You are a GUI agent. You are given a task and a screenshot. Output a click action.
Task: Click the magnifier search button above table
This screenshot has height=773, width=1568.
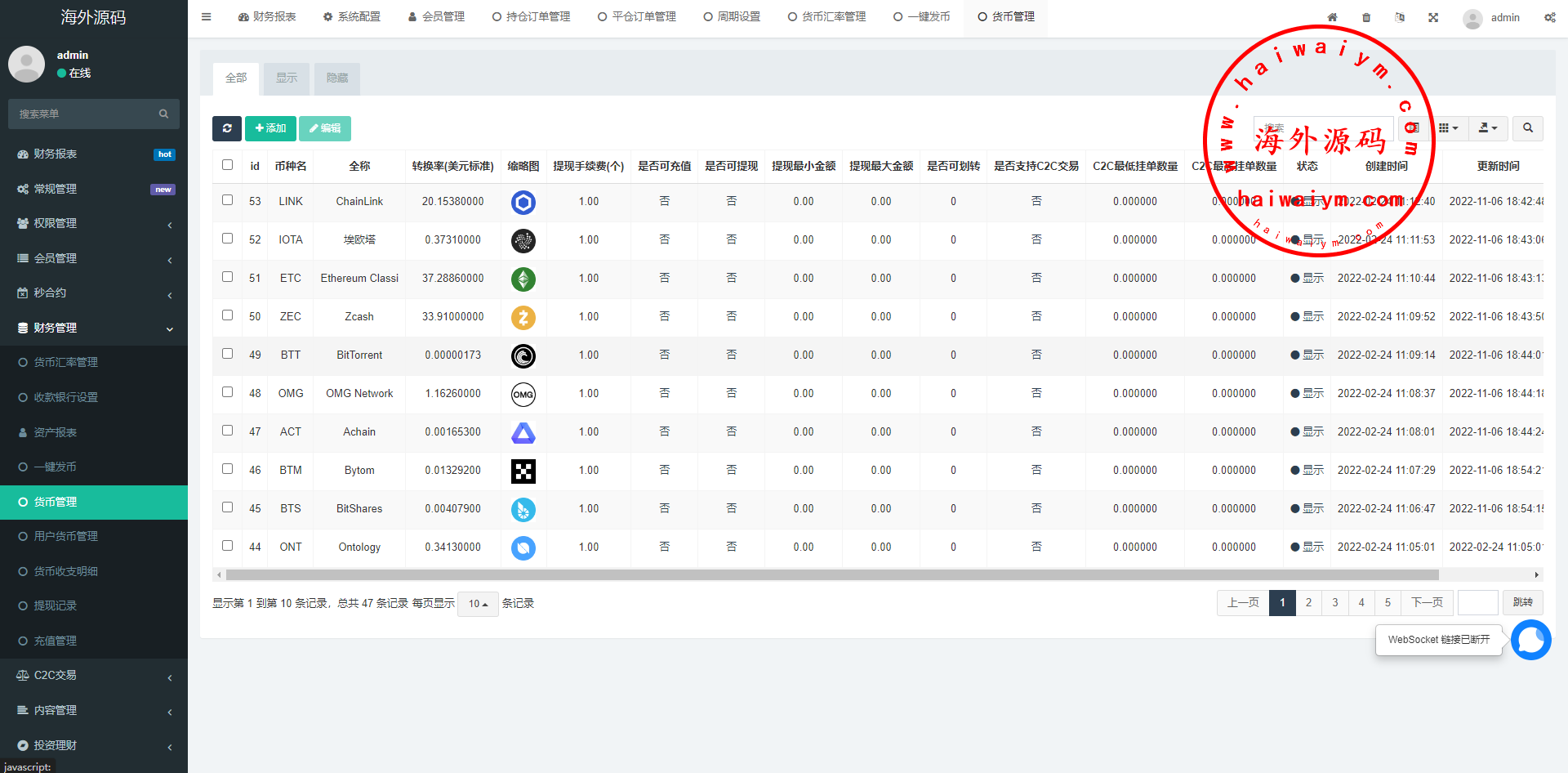(1527, 128)
